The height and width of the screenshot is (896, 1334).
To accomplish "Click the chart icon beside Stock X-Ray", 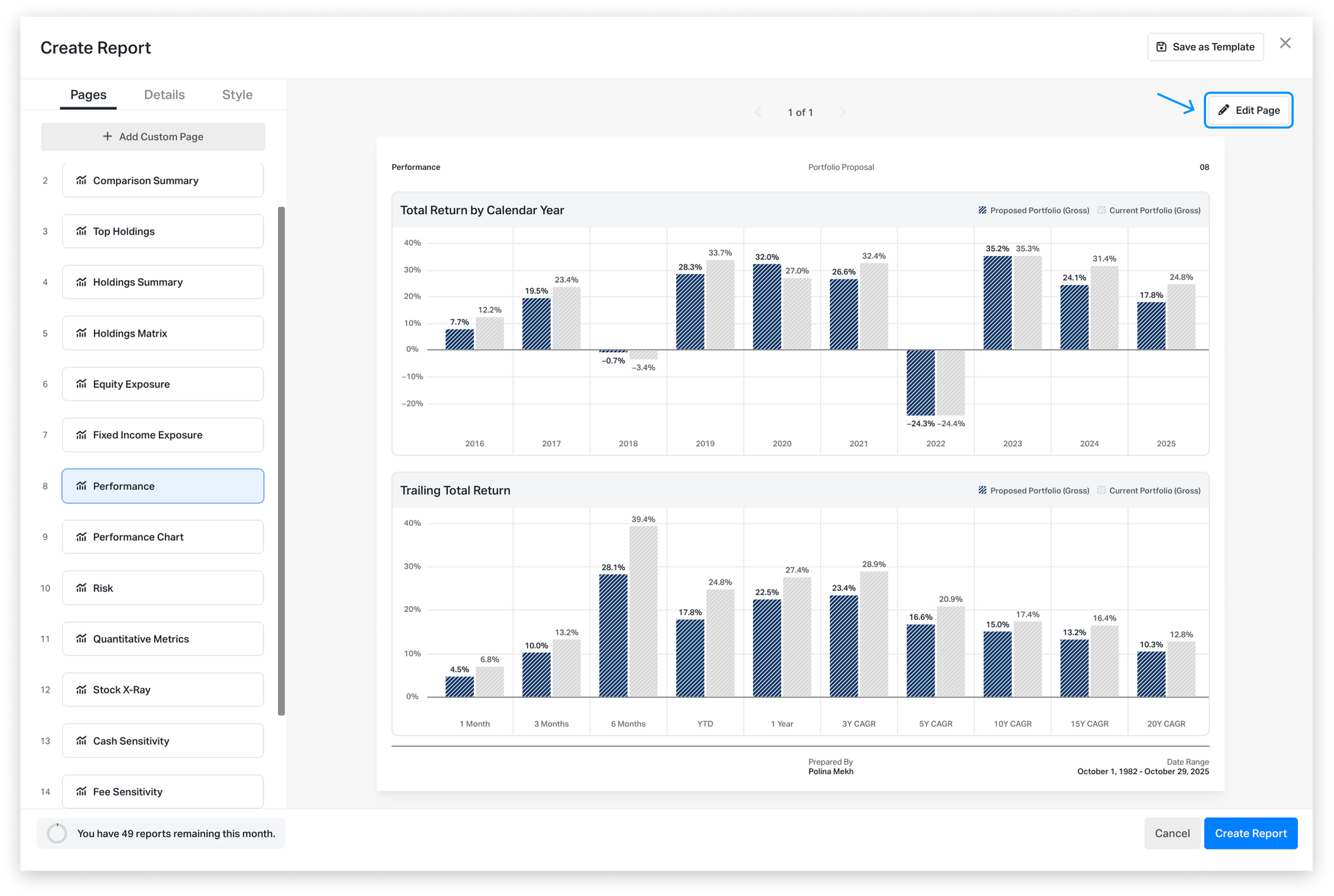I will click(81, 689).
